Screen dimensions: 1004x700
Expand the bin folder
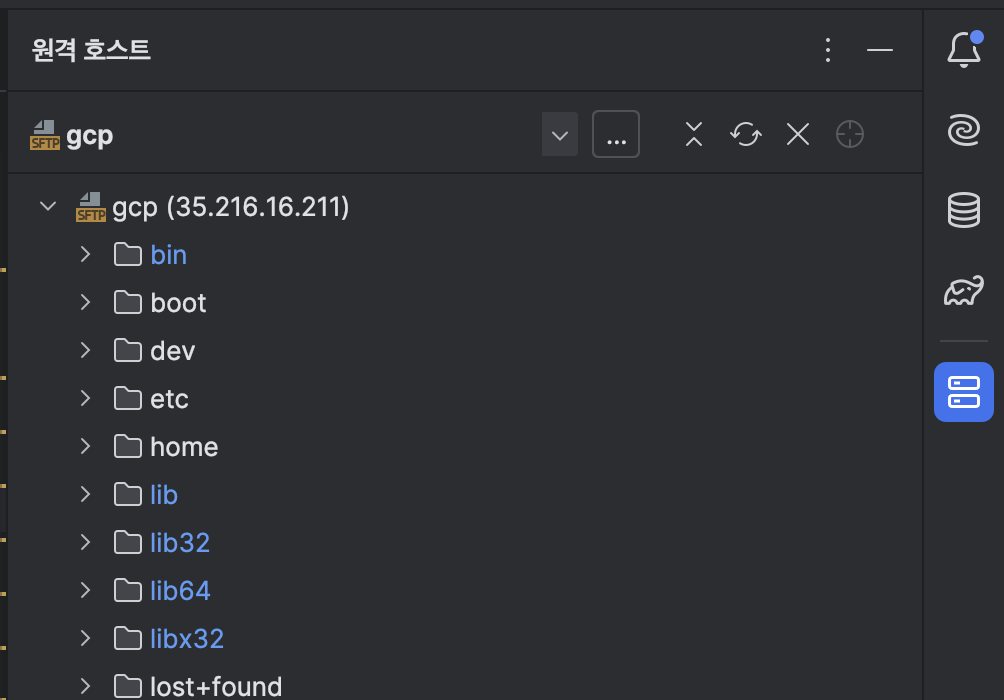pyautogui.click(x=85, y=254)
